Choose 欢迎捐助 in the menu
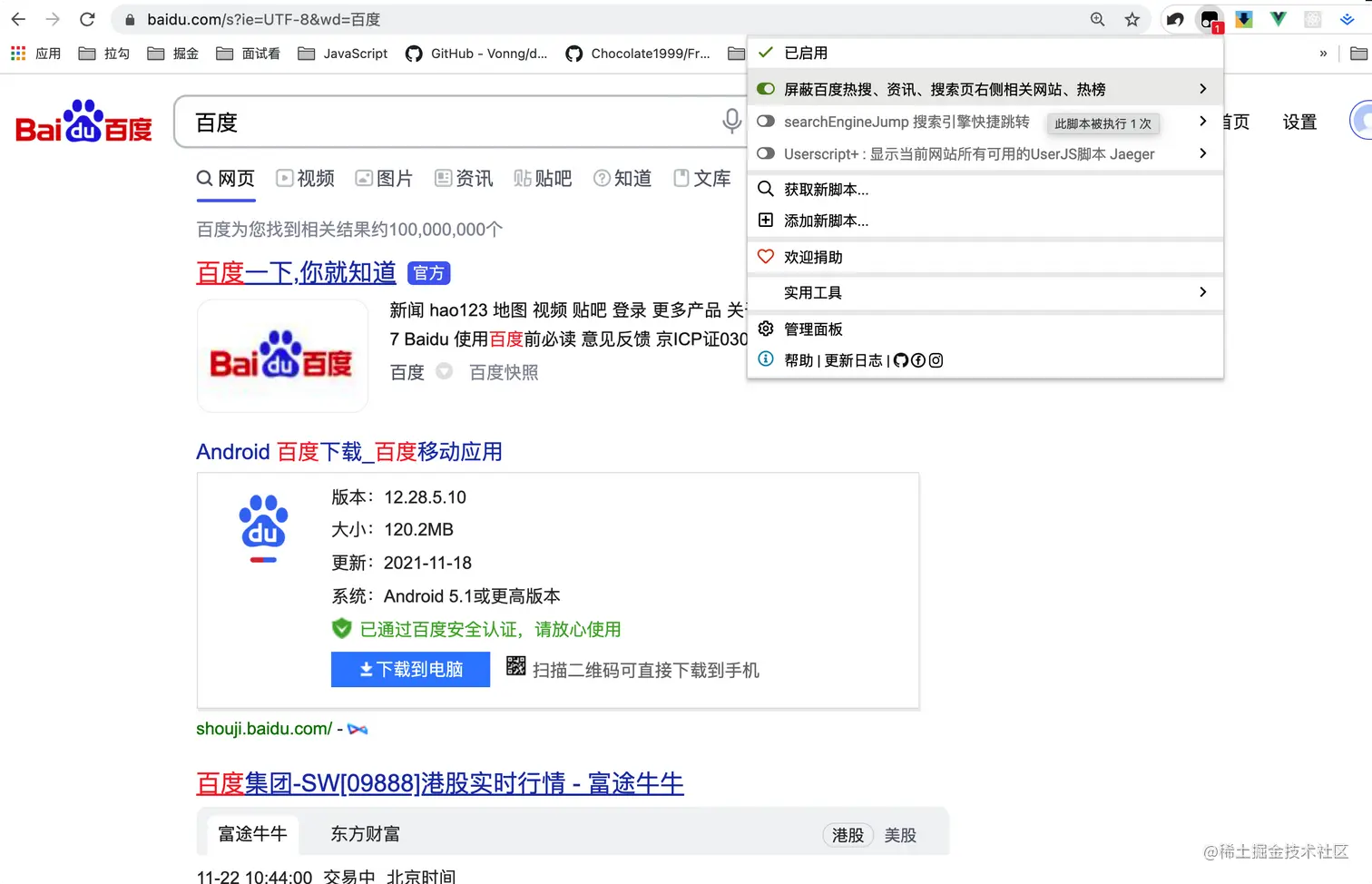The image size is (1372, 884). click(x=985, y=257)
